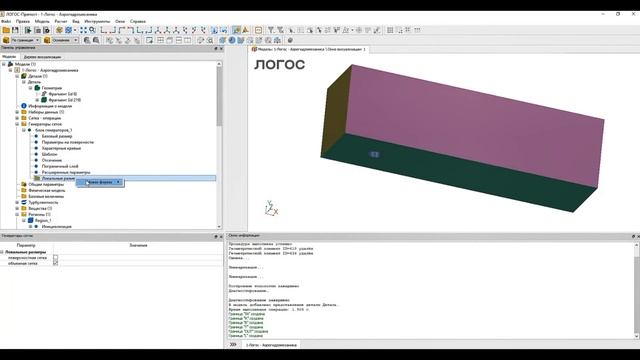Image resolution: width=640 pixels, height=360 pixels.
Task: Select the Базовые величины tree item
Action: click(46, 196)
